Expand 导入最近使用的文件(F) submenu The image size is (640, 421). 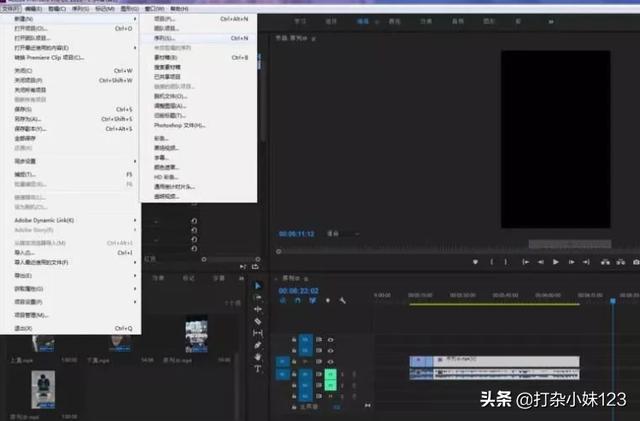point(135,262)
